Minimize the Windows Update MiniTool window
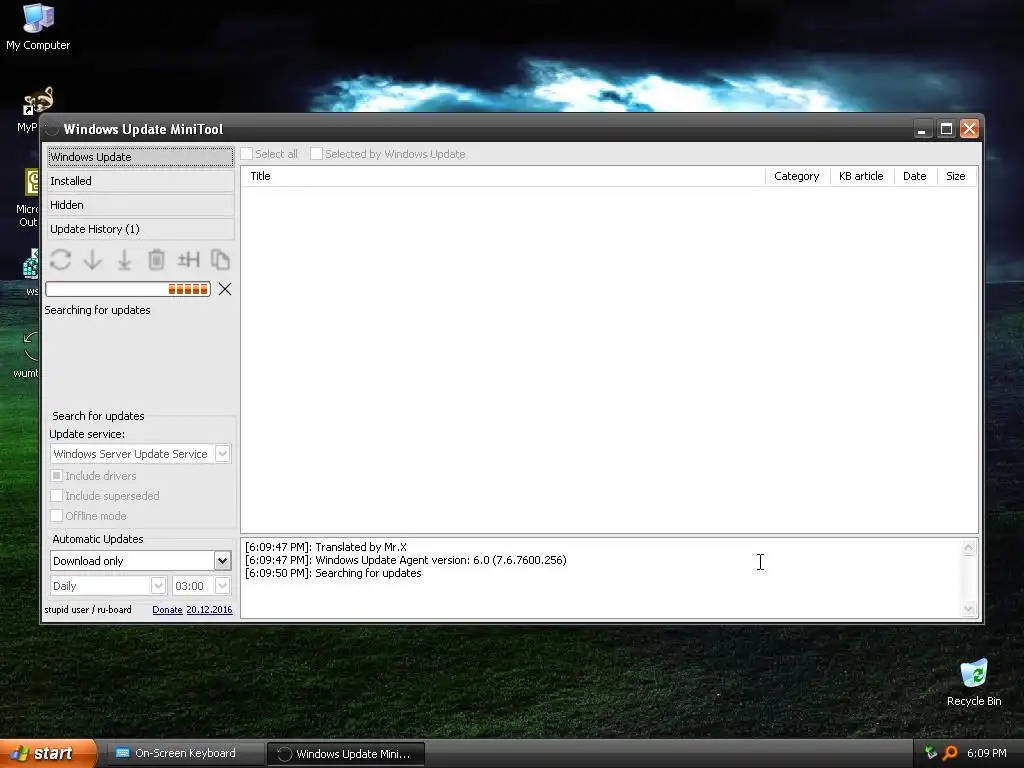Image resolution: width=1024 pixels, height=768 pixels. [922, 129]
